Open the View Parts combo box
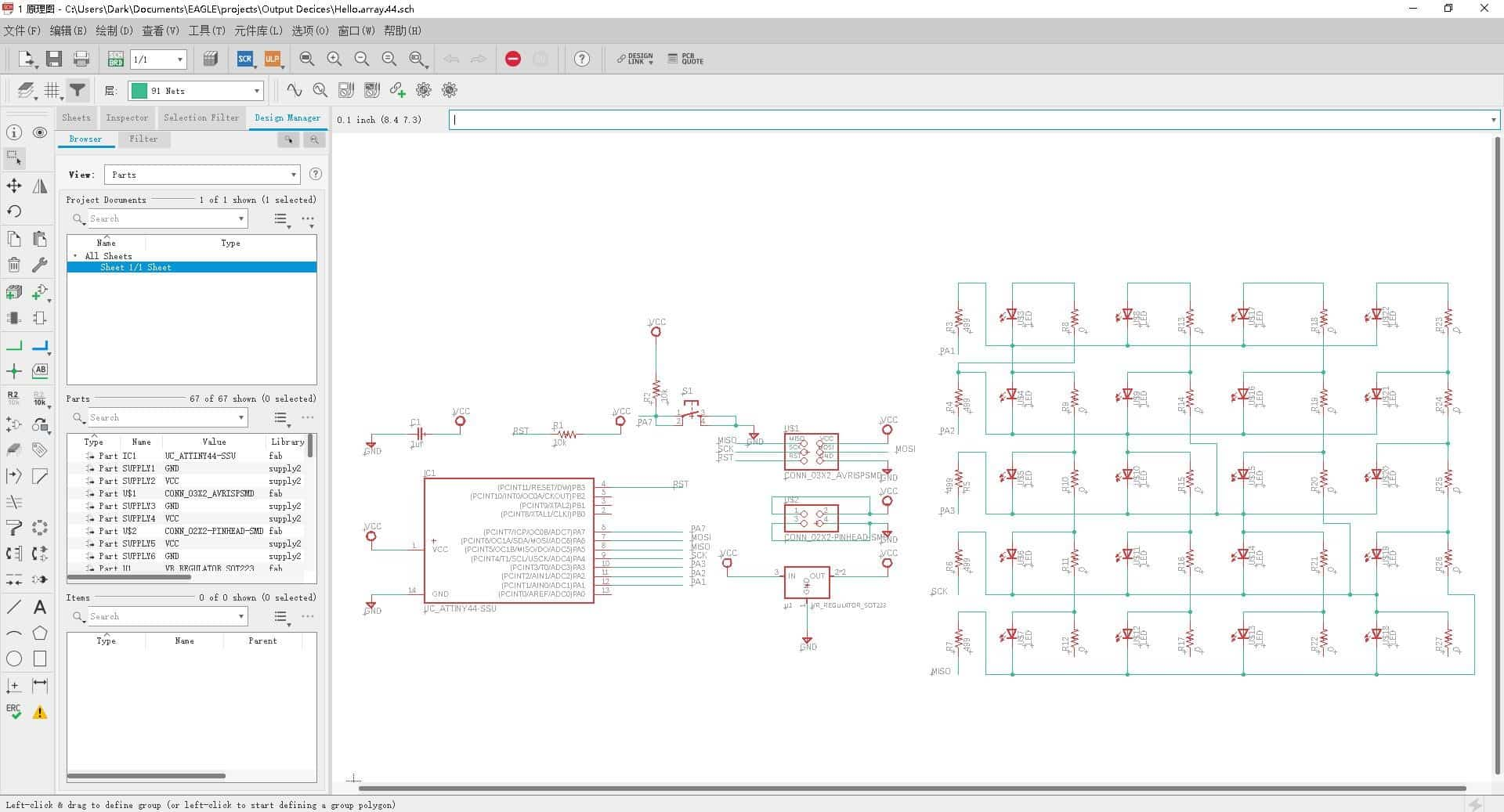This screenshot has height=812, width=1504. point(202,175)
